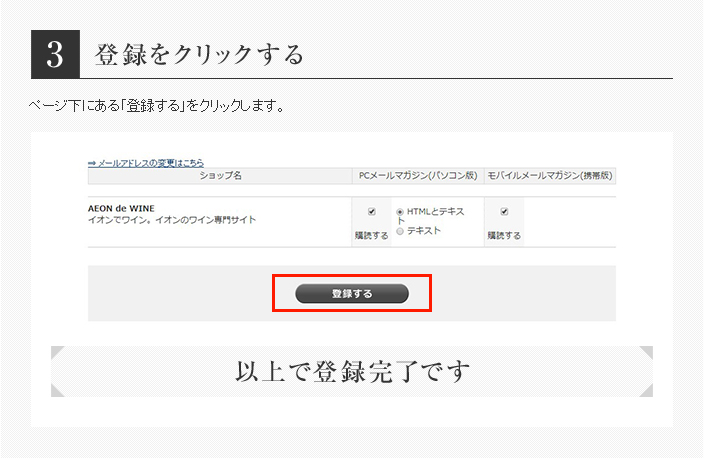Select the テキスト only radio option
Screen dimensions: 704x458
[400, 231]
